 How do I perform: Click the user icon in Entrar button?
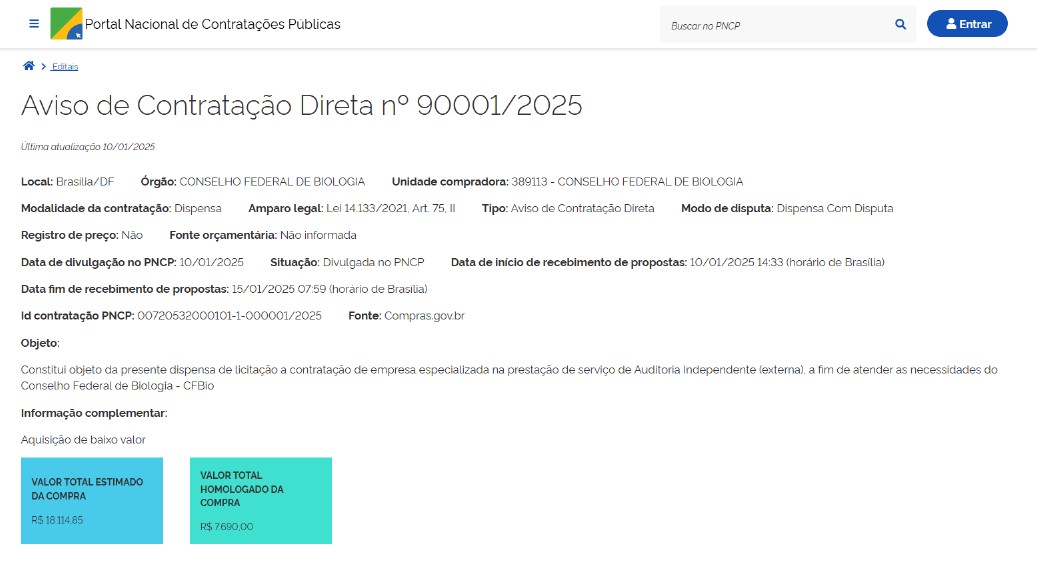951,24
